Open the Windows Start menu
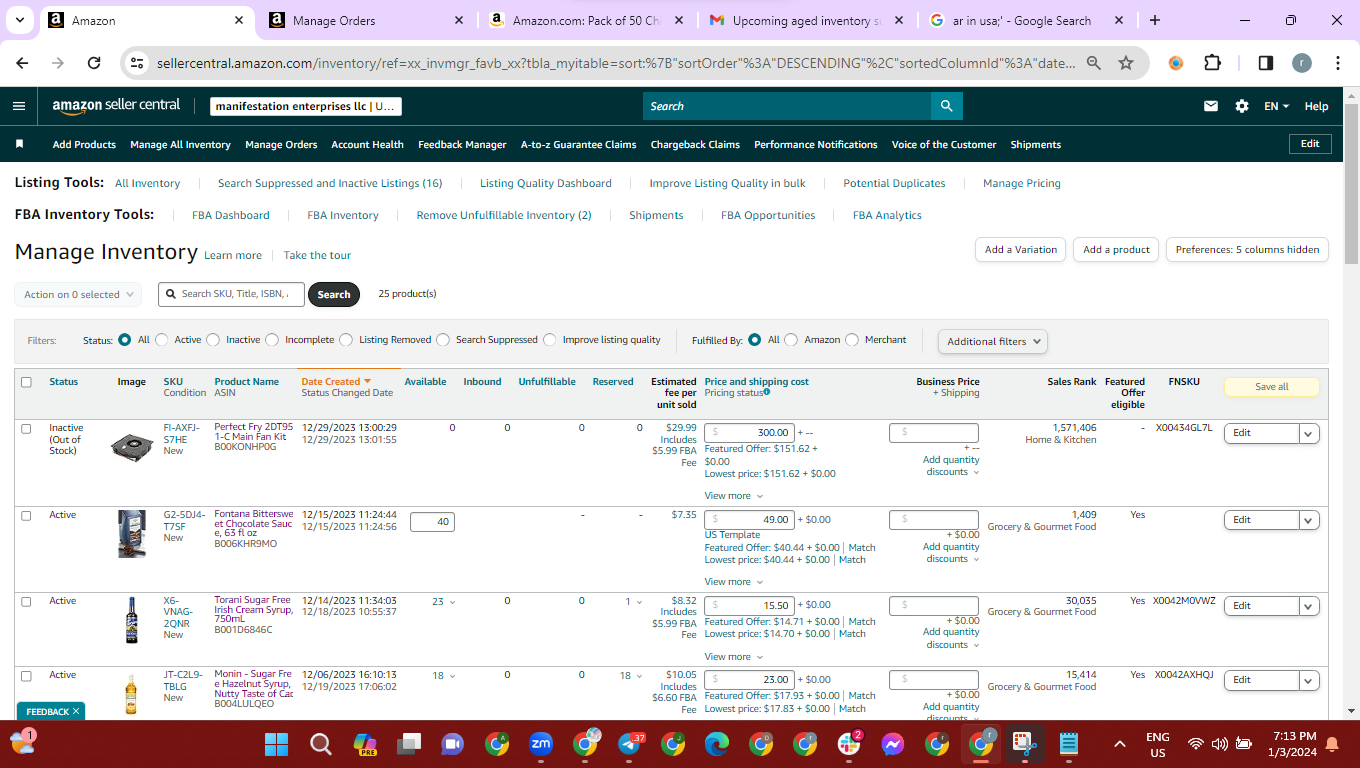 pos(276,744)
